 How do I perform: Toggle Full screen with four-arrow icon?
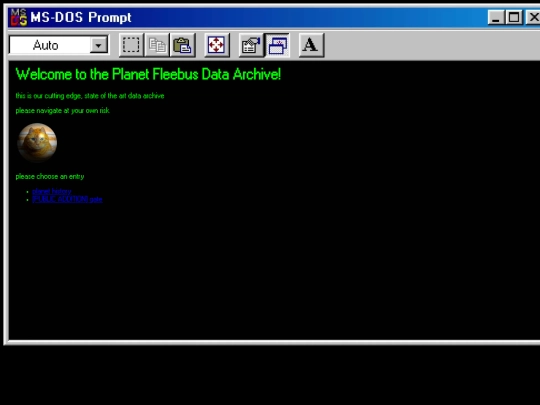[217, 45]
